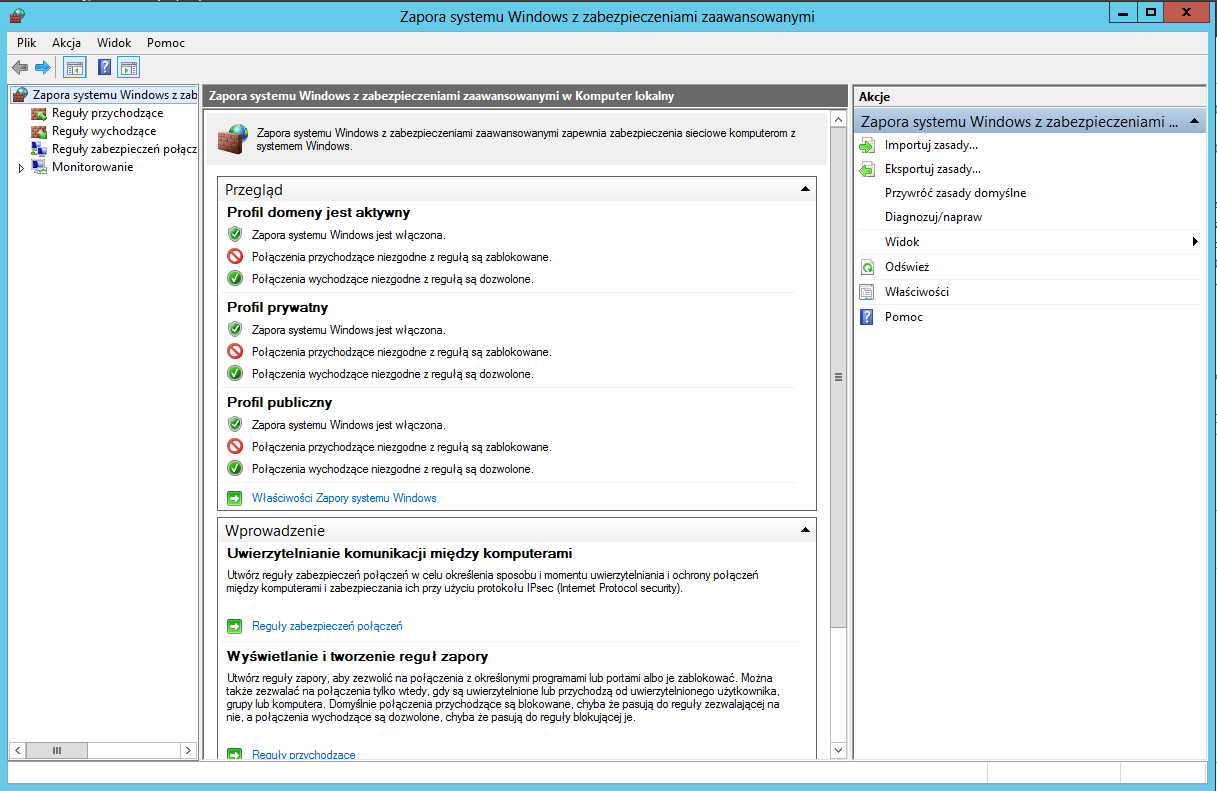Open the Plik menu
The height and width of the screenshot is (791, 1217).
(x=26, y=43)
